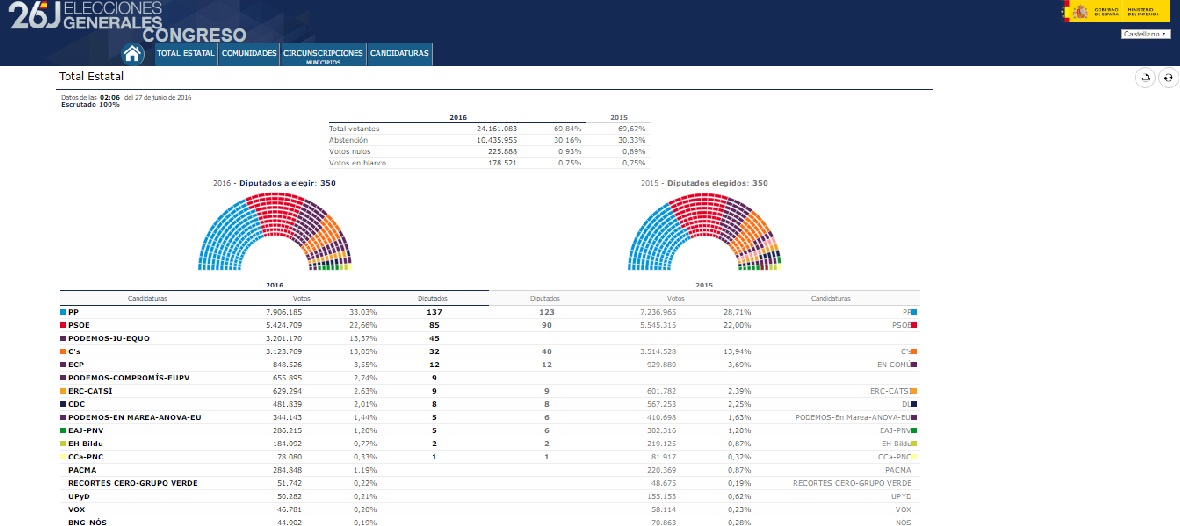Click the 2015 Candidaturas column header
This screenshot has width=1180, height=526.
[x=830, y=298]
